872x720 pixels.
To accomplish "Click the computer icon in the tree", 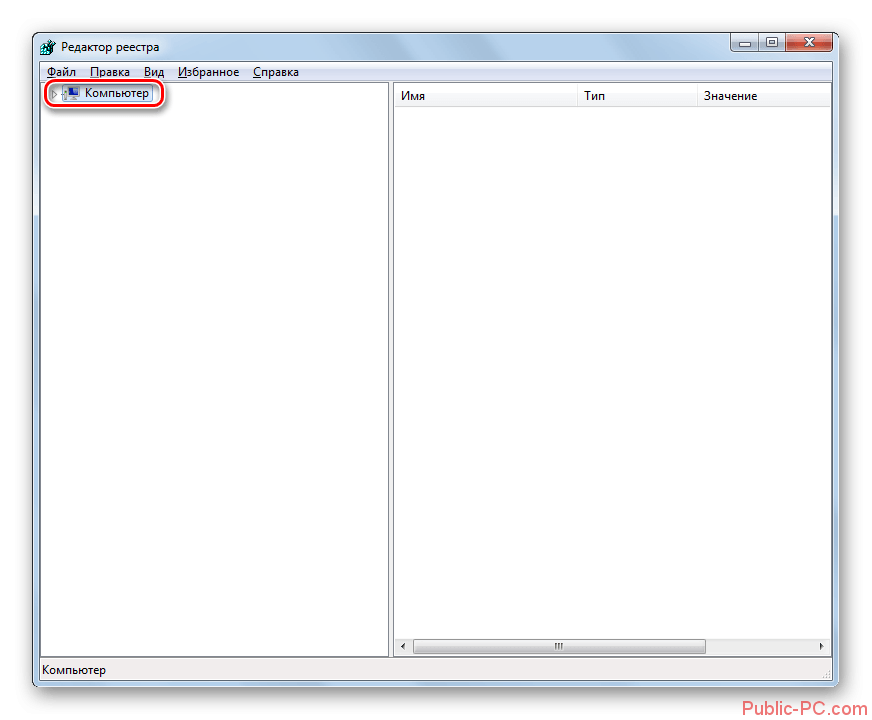I will coord(72,93).
